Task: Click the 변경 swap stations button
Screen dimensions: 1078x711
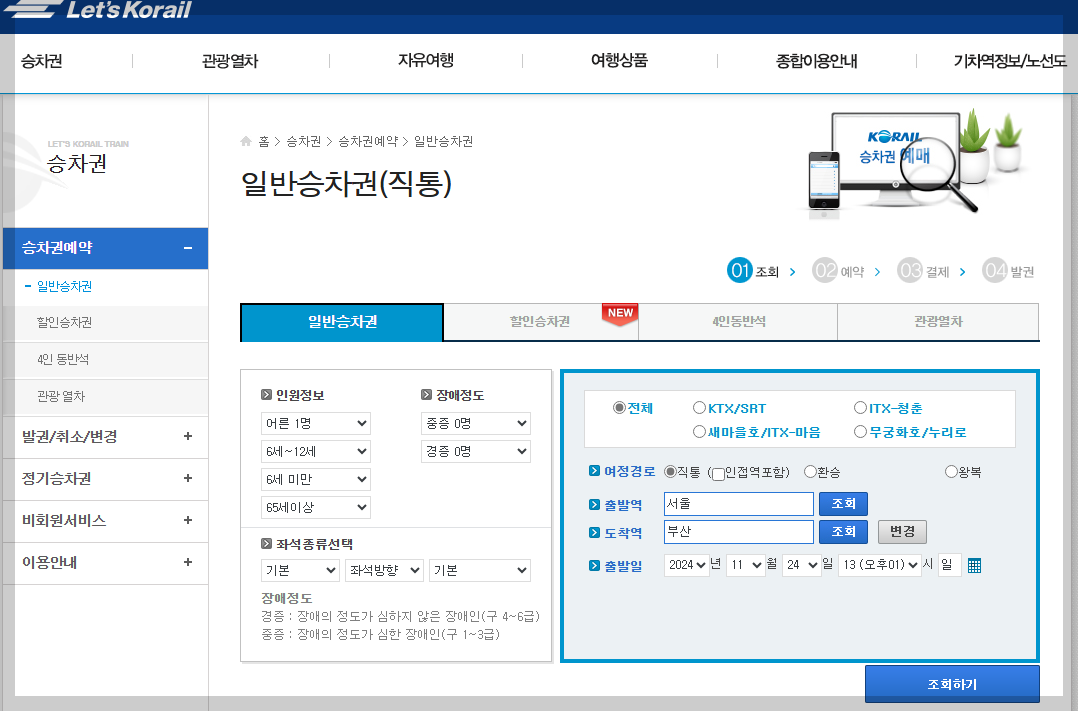Action: [x=902, y=532]
